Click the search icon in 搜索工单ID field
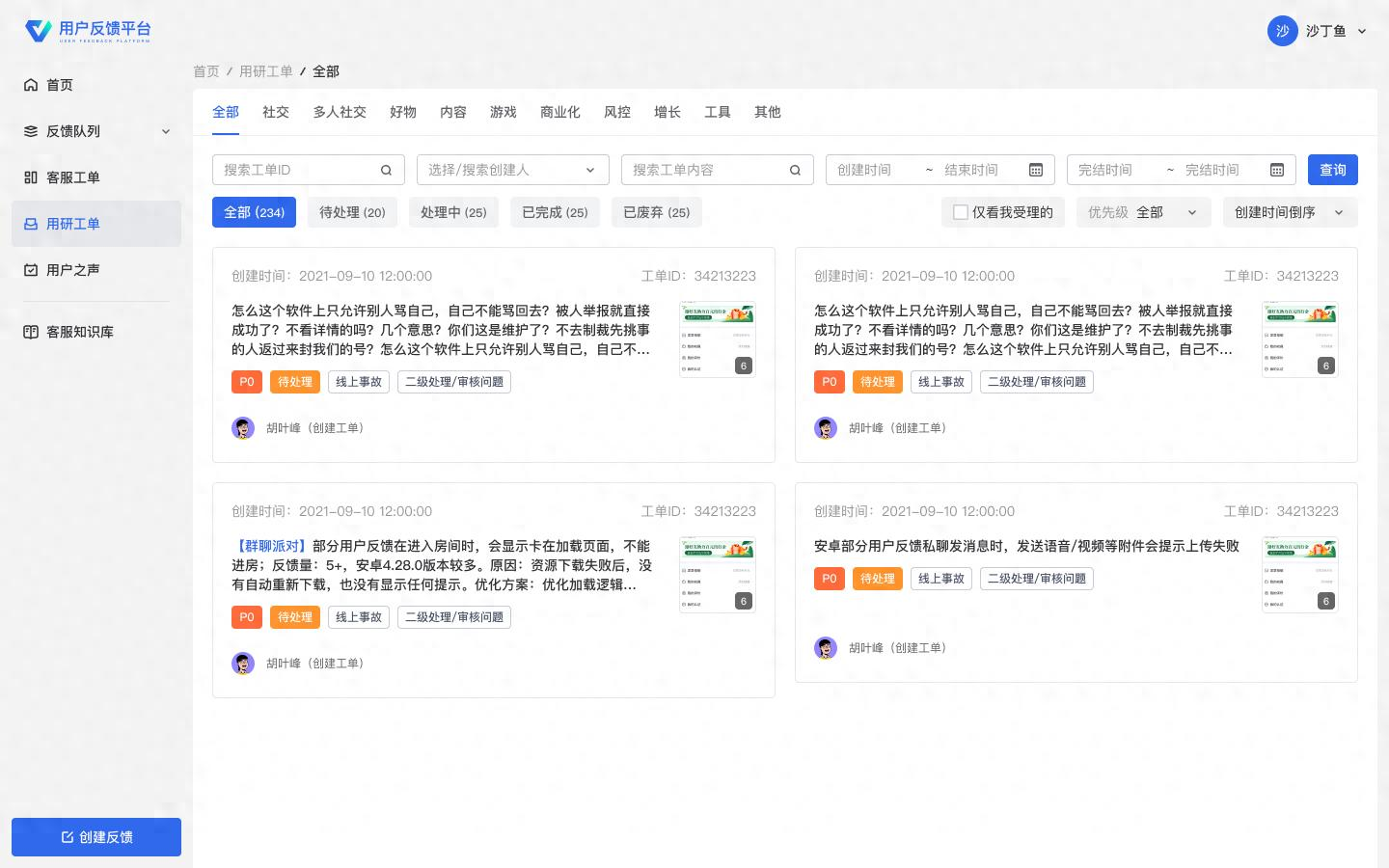This screenshot has height=868, width=1389. (x=386, y=170)
